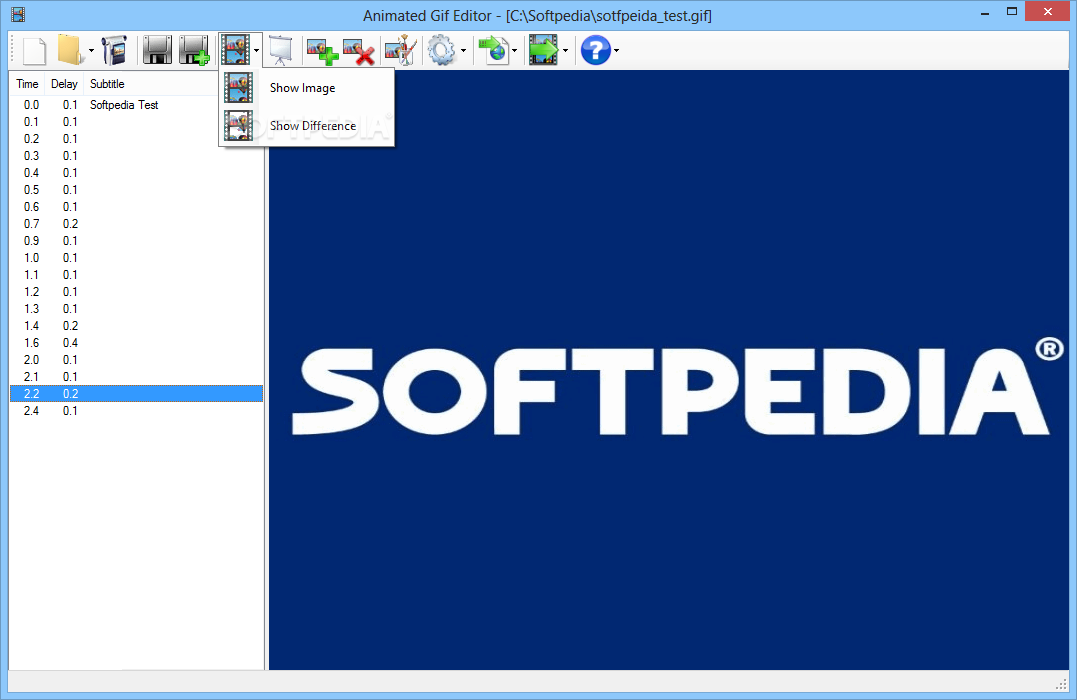Select the 'Softpedia Test' subtitle row

pos(136,105)
